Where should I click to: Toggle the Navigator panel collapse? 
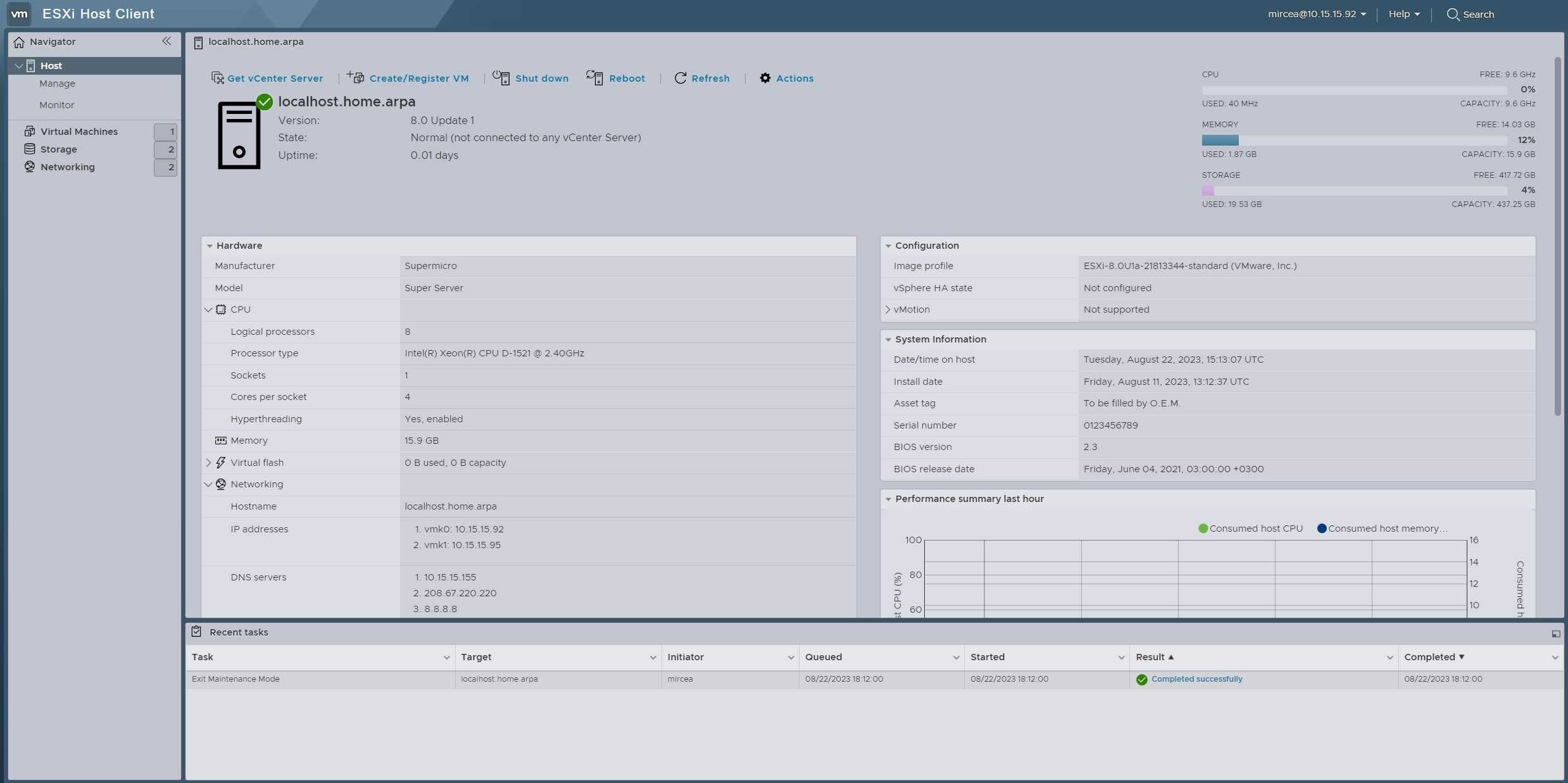(x=167, y=42)
